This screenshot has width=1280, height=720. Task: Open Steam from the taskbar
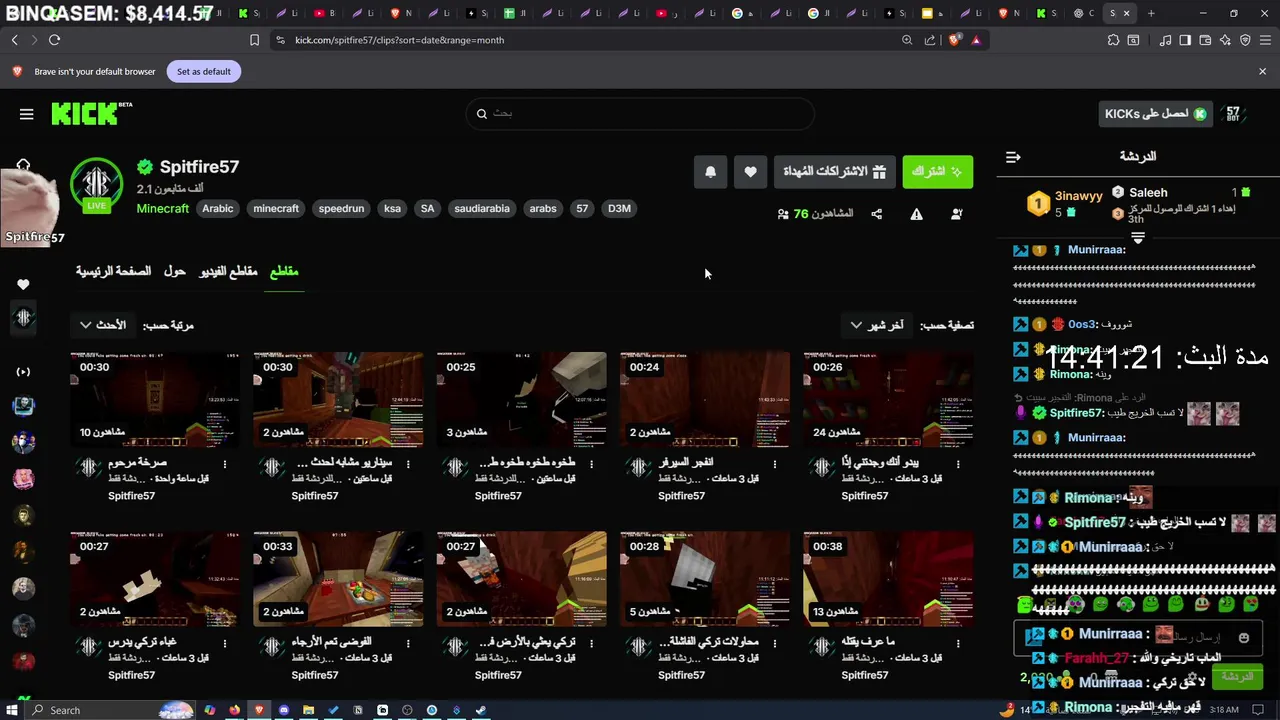[x=480, y=710]
